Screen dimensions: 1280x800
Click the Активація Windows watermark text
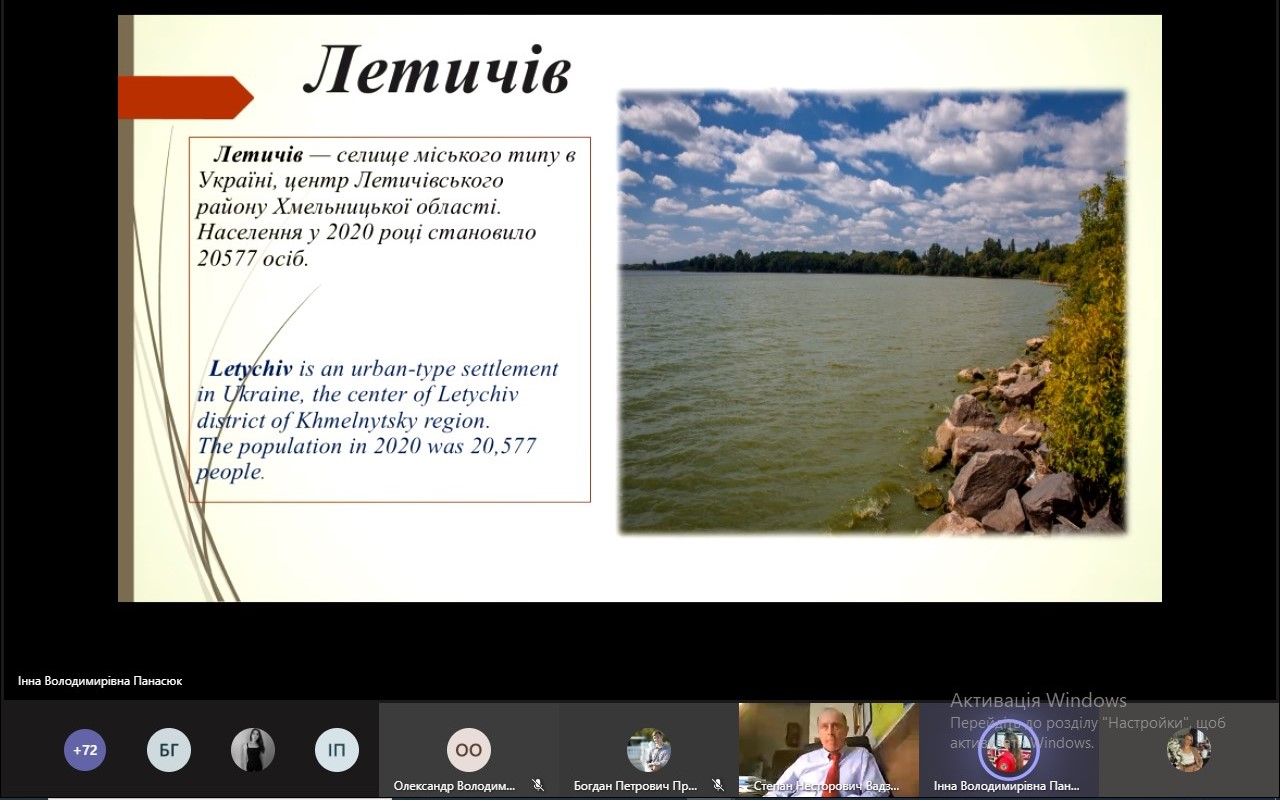[x=1038, y=700]
